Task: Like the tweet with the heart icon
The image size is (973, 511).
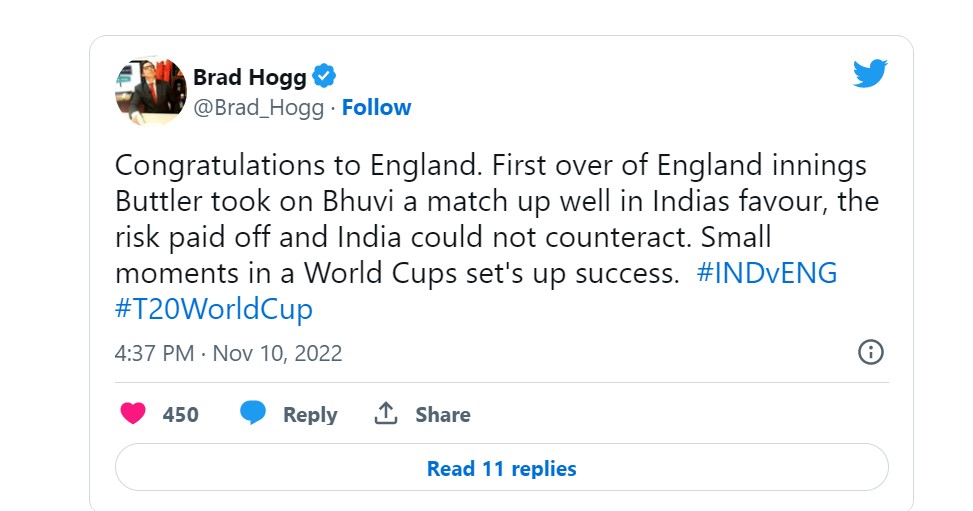Action: [x=133, y=414]
